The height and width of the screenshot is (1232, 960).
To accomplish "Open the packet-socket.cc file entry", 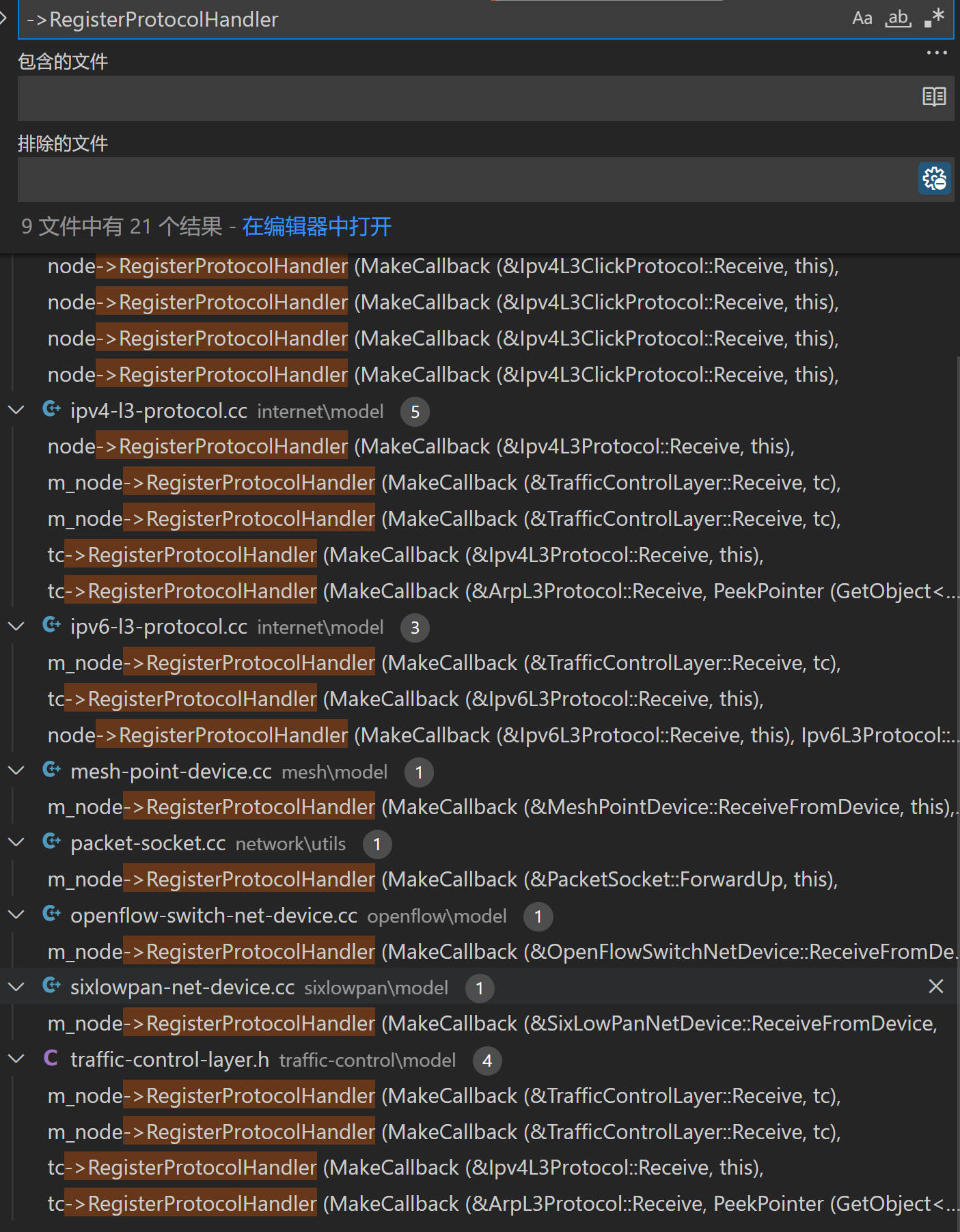I will pyautogui.click(x=148, y=843).
